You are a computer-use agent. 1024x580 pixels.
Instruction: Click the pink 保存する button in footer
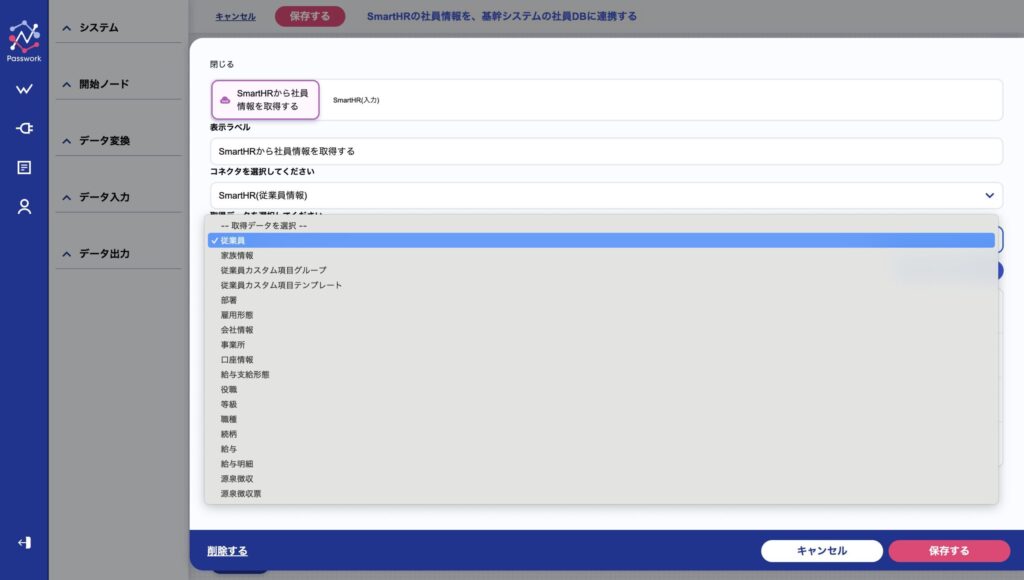pos(949,551)
